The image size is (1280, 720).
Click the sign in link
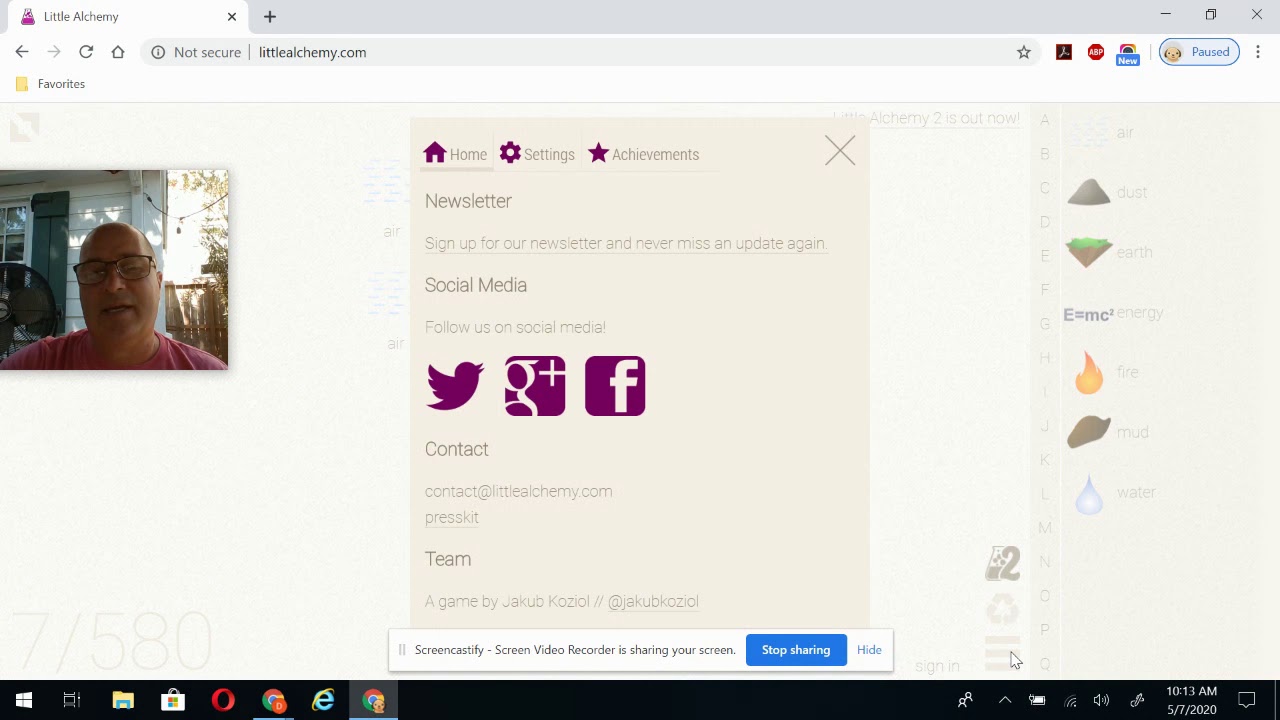[x=937, y=666]
